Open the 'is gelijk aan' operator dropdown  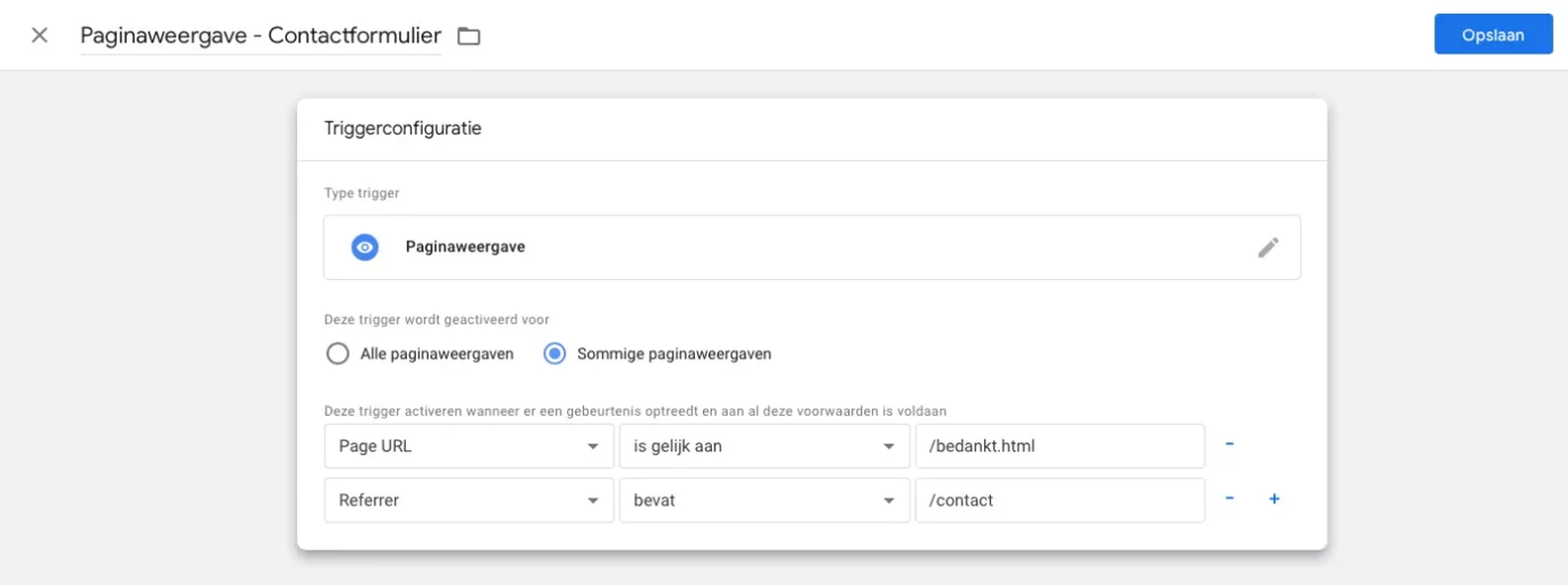tap(763, 446)
